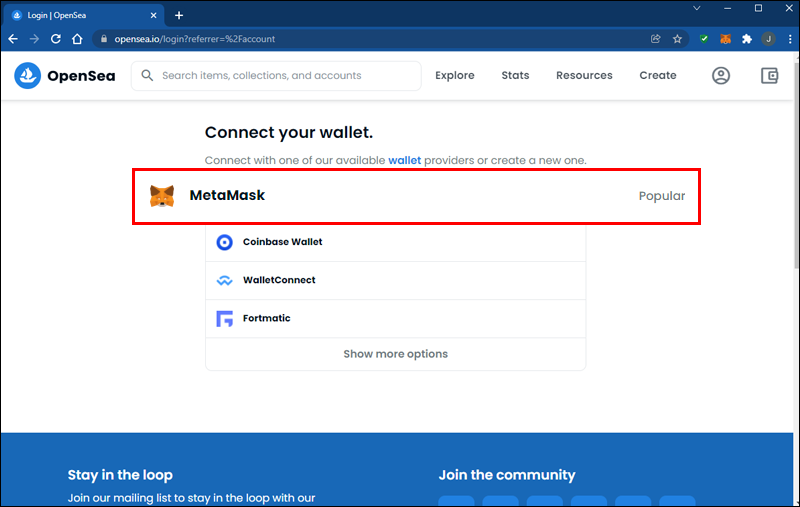Go to browser home page

click(77, 39)
